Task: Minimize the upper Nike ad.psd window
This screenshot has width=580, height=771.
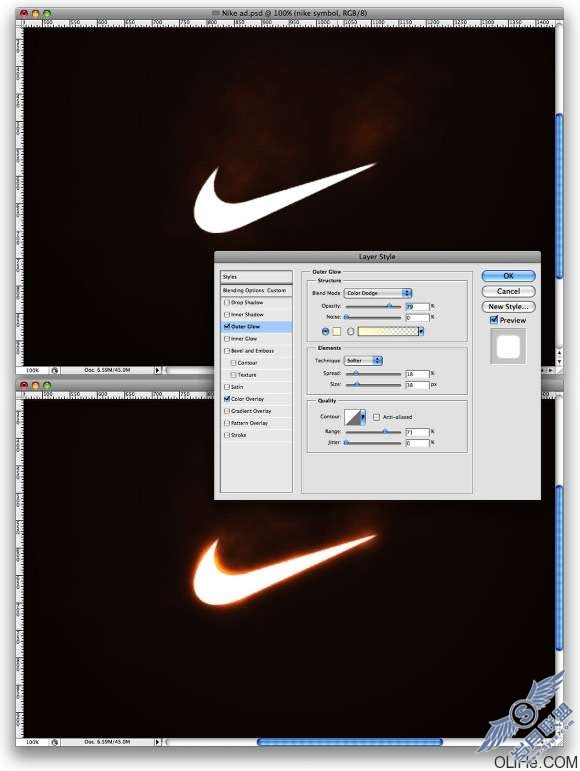Action: [x=35, y=14]
